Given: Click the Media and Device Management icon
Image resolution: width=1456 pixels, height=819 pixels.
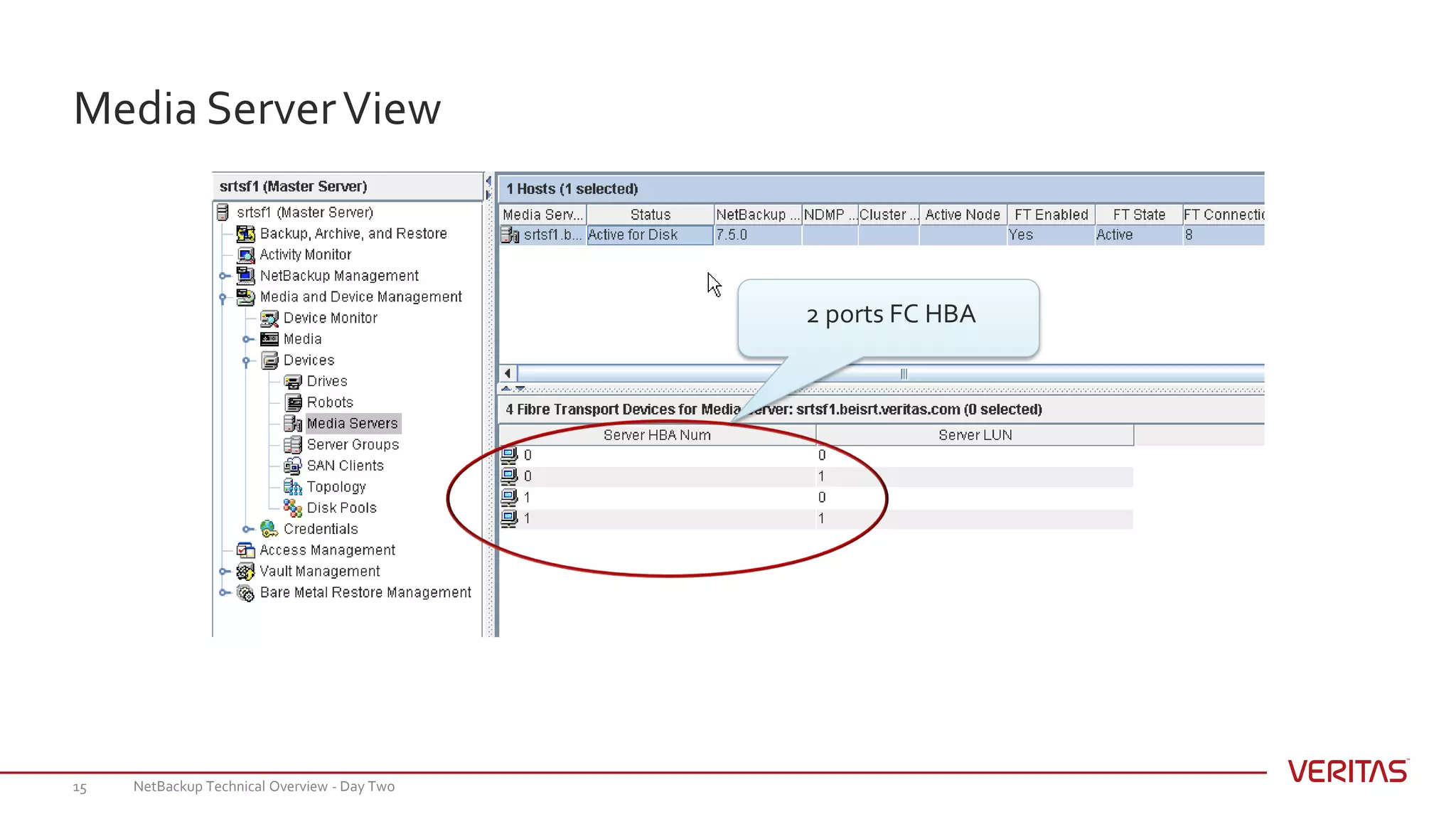Looking at the screenshot, I should (x=246, y=296).
